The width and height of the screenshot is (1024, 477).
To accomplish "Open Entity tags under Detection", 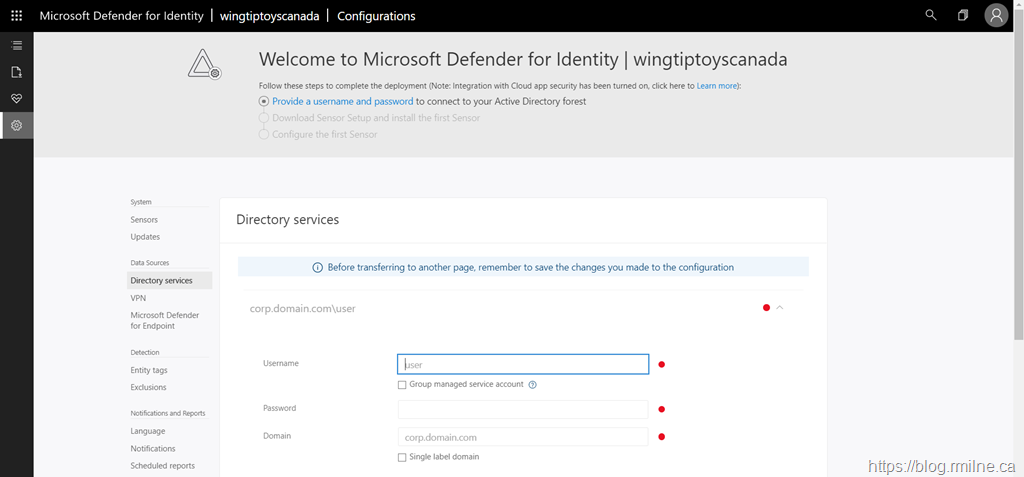I will (149, 371).
